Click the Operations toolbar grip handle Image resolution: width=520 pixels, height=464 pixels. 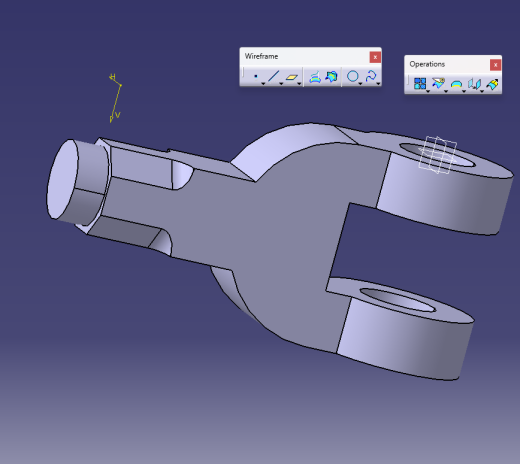(409, 80)
